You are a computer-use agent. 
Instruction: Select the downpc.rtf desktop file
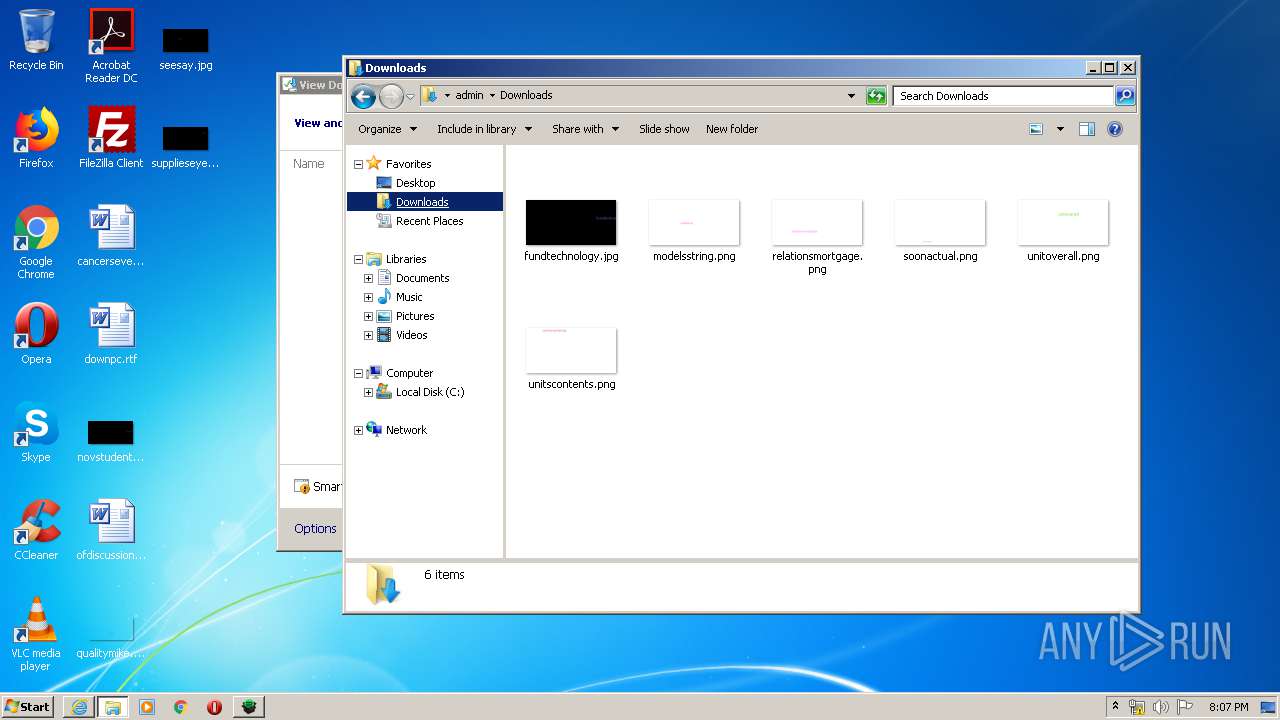[111, 334]
